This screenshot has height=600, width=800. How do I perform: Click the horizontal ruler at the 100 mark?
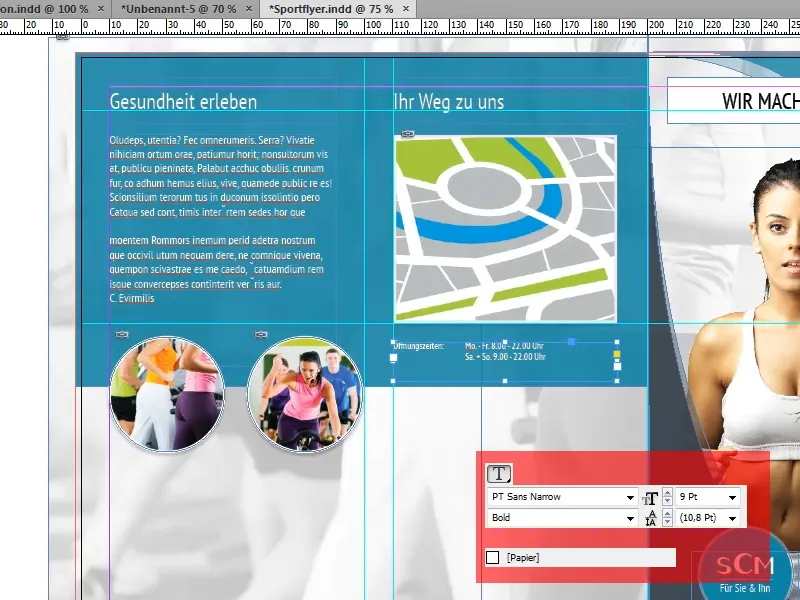(x=373, y=26)
